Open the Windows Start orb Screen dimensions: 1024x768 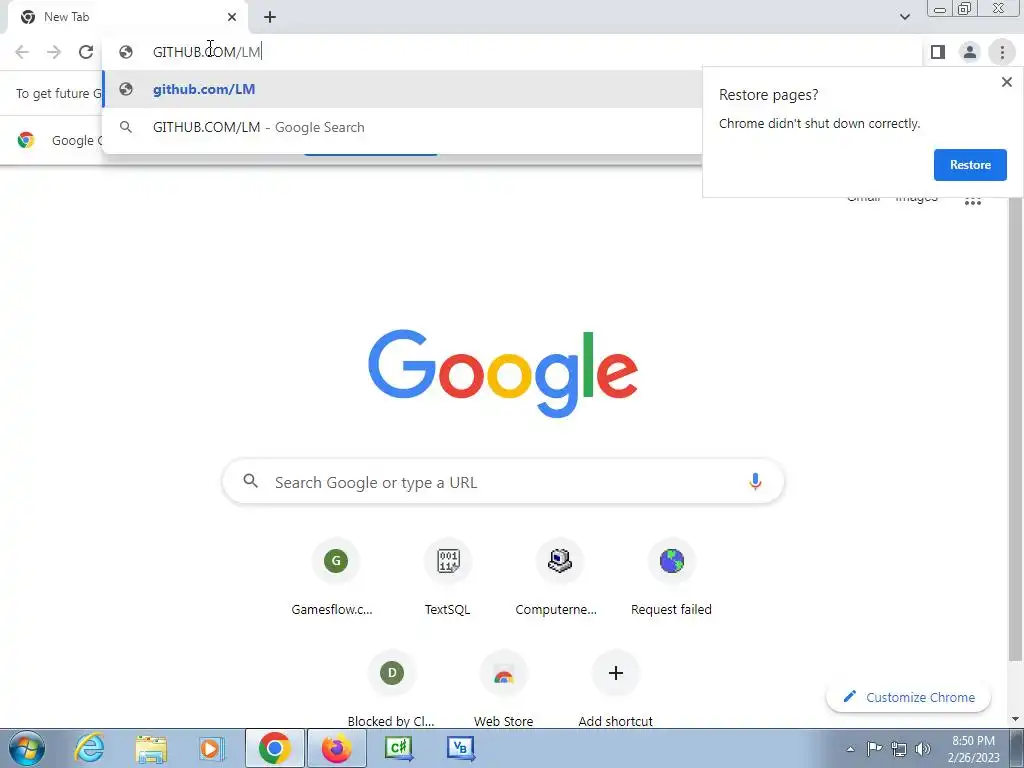[x=26, y=748]
